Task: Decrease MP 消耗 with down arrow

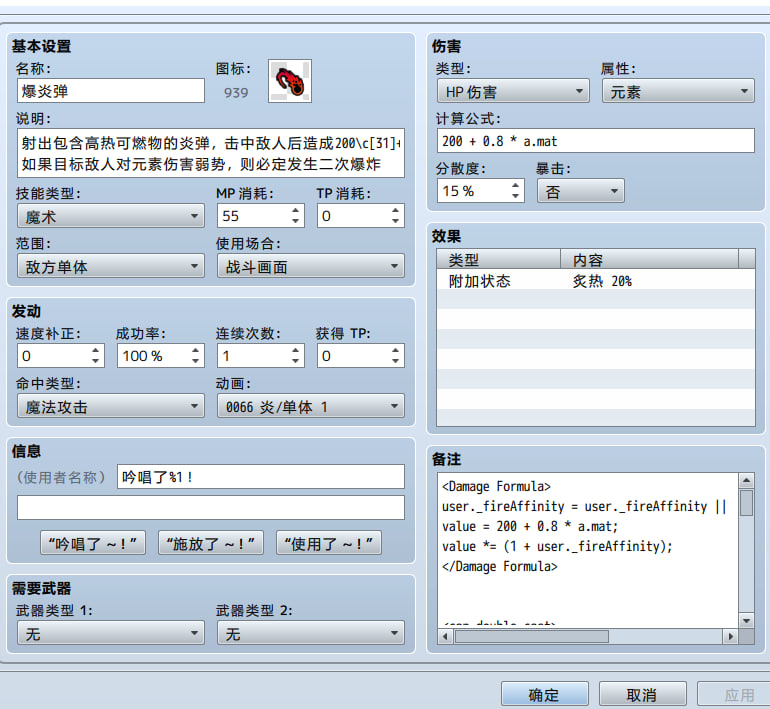Action: [x=296, y=221]
